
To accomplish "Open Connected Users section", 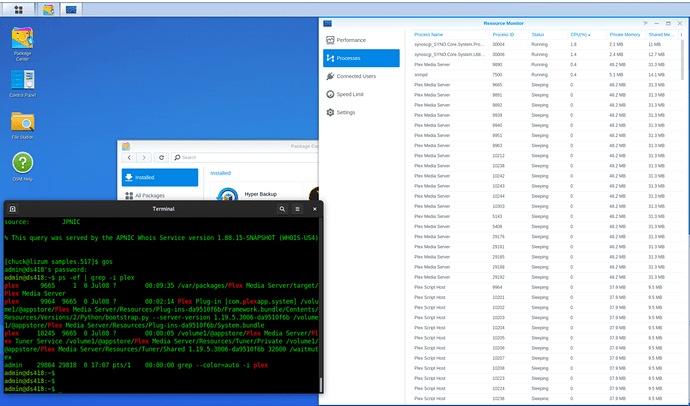I will 361,76.
